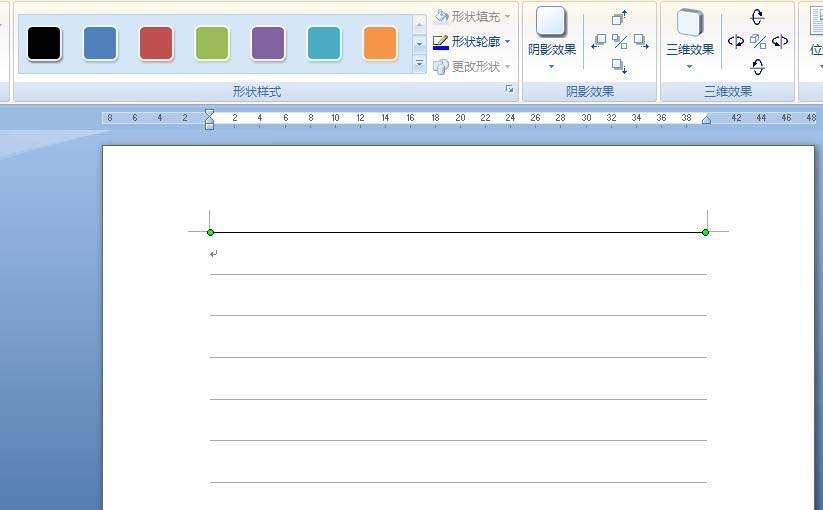Move shape styles gallery down one row
823x510 pixels.
[419, 44]
